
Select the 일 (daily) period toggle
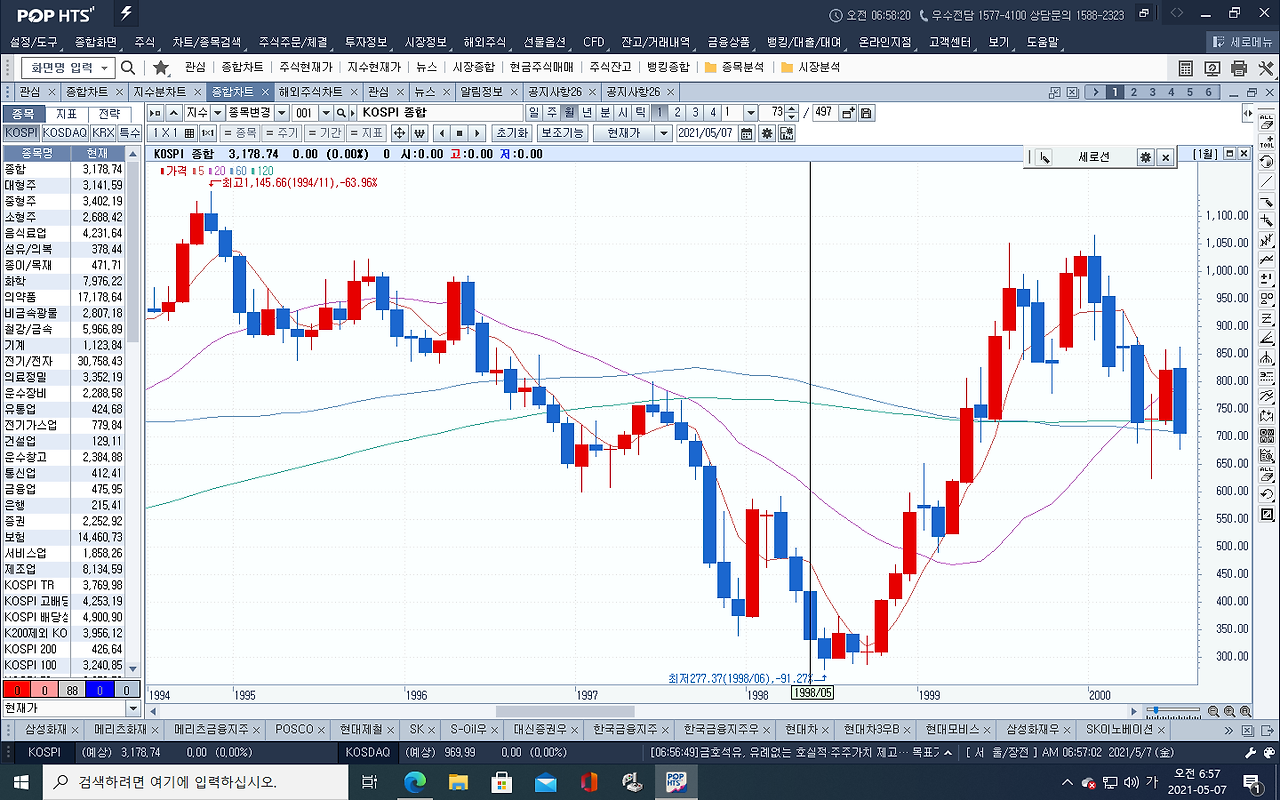click(x=534, y=113)
